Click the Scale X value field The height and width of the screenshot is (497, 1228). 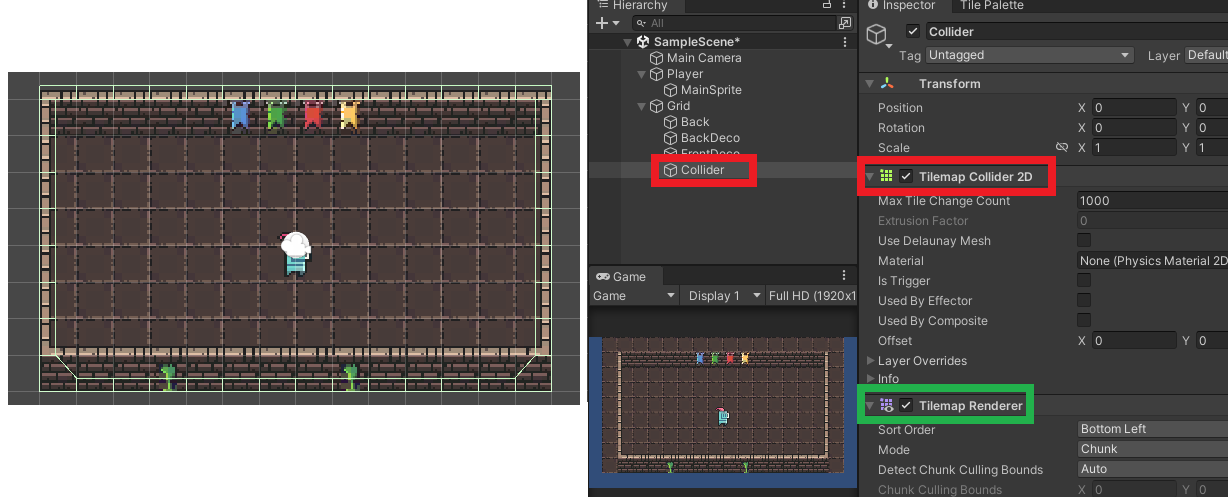1133,148
